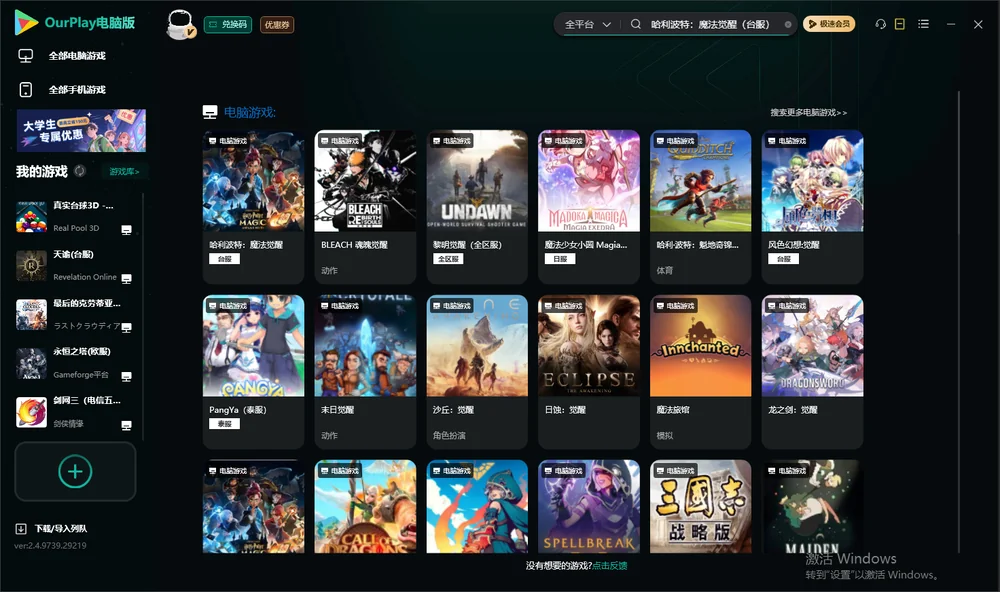Click the my-games sidebar scrollbar
1000x592 pixels.
pyautogui.click(x=143, y=316)
